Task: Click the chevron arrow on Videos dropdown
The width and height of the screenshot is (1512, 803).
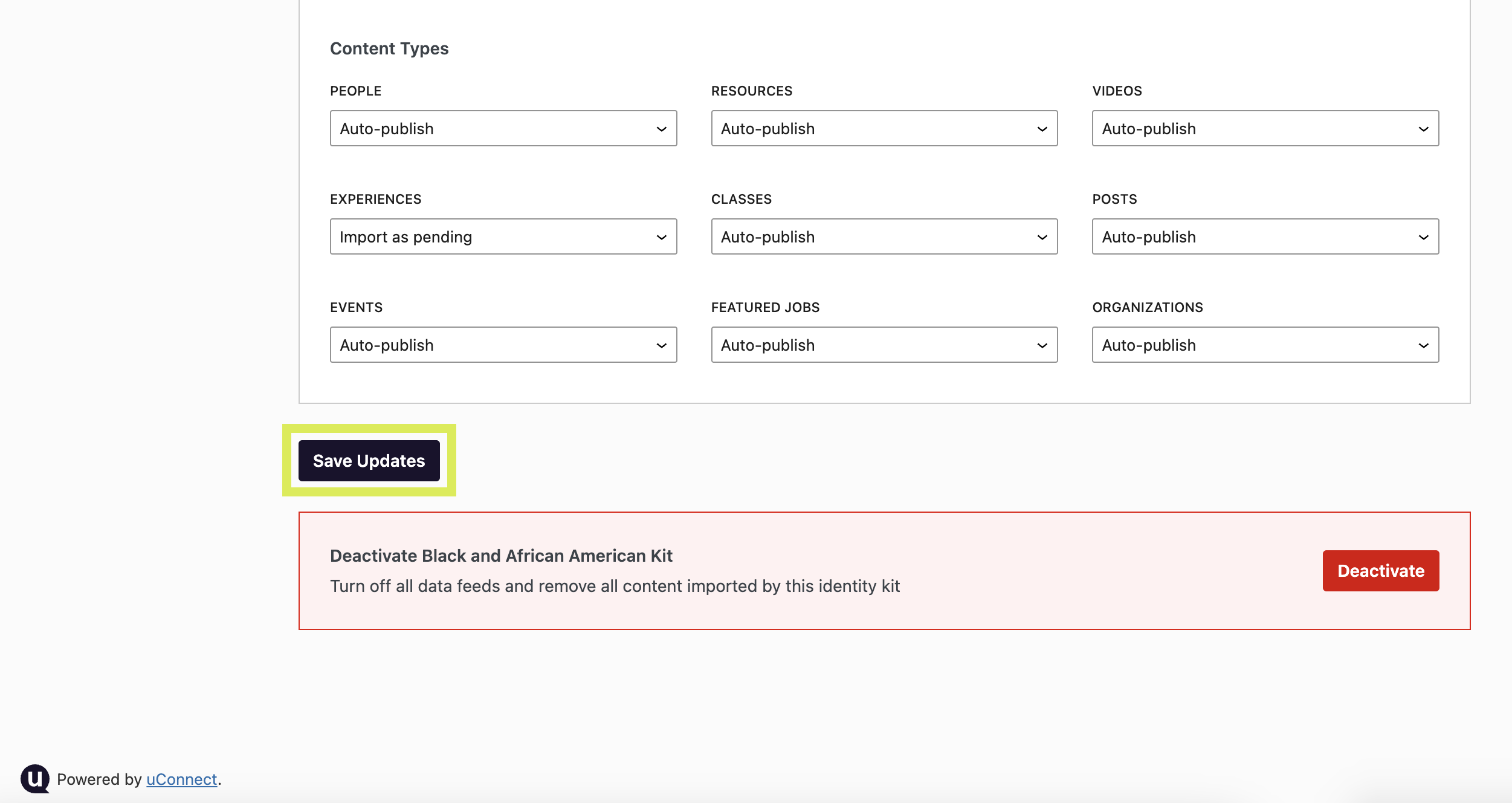Action: click(1423, 129)
